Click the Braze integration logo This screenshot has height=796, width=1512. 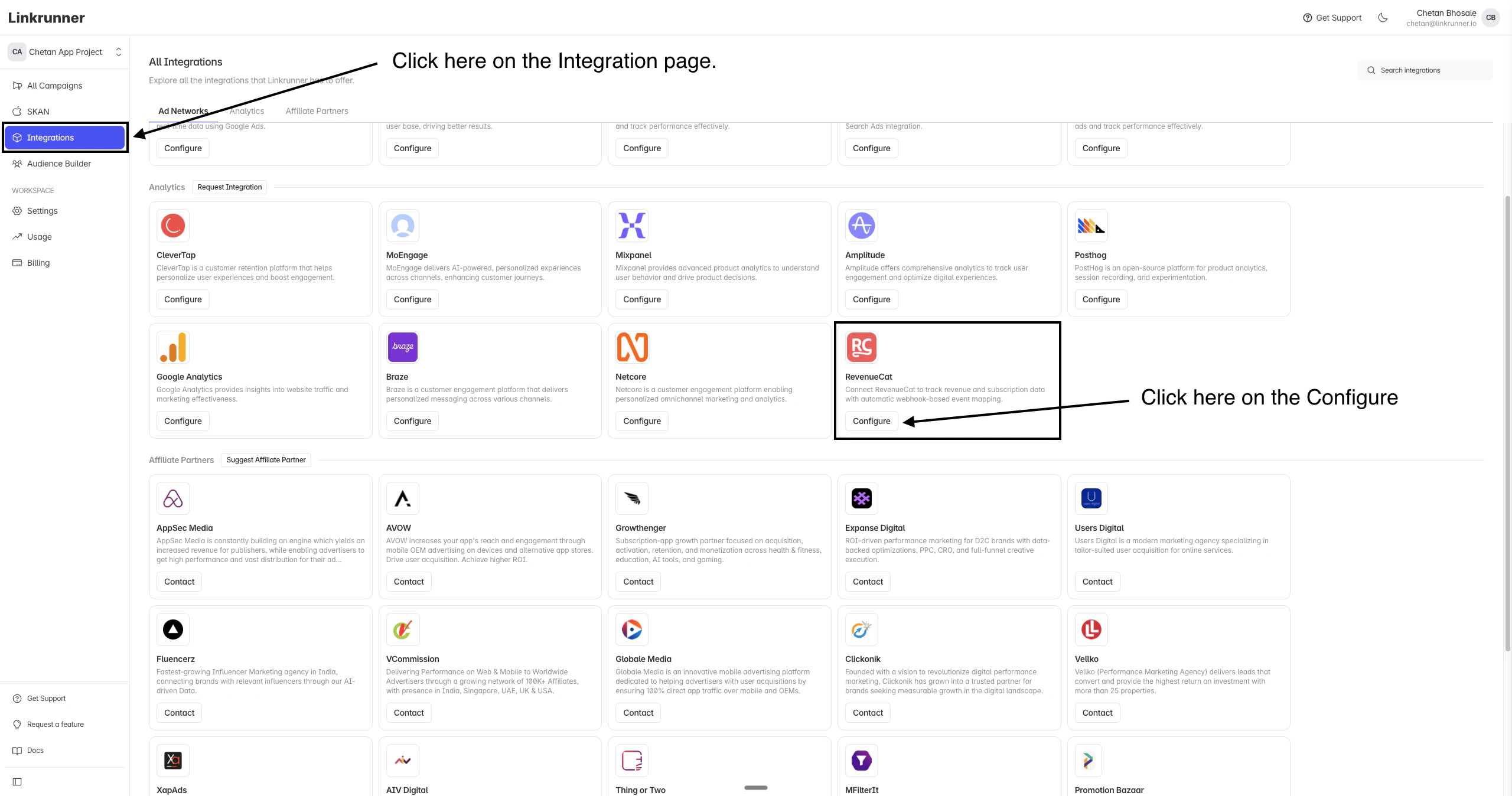[402, 347]
